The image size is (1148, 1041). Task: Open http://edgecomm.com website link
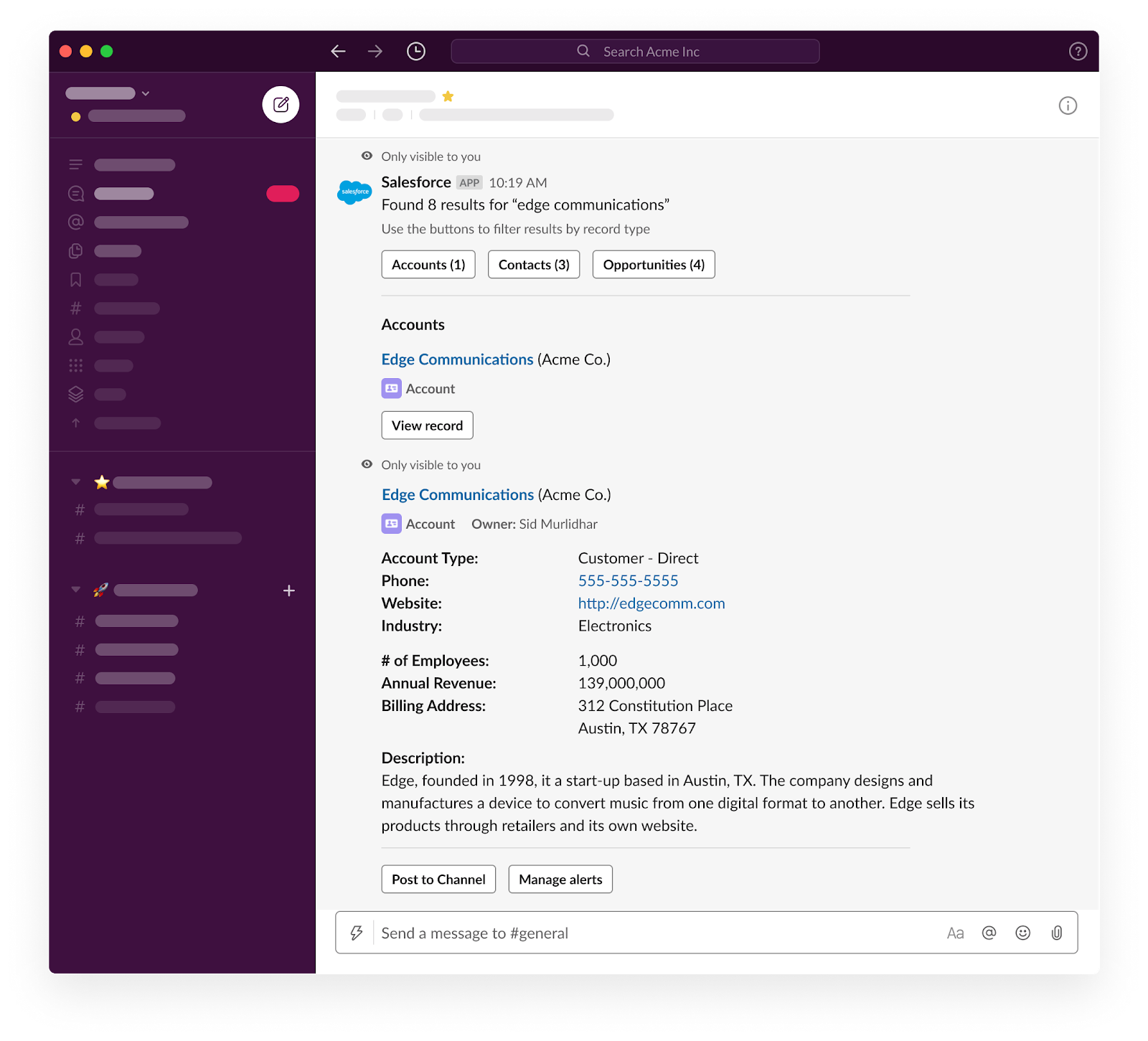pyautogui.click(x=651, y=603)
